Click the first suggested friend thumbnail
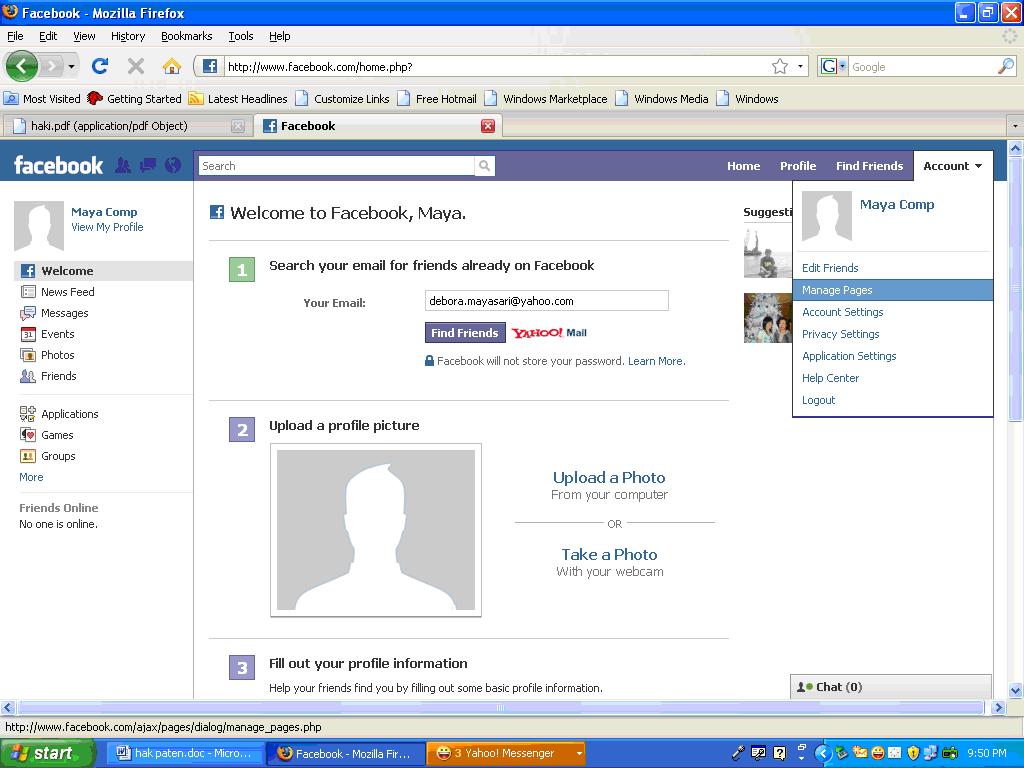The height and width of the screenshot is (768, 1024). [x=768, y=252]
